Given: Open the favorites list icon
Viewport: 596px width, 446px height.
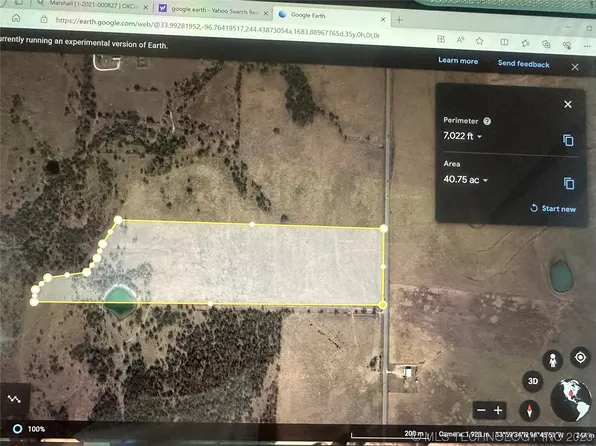Looking at the screenshot, I should tap(526, 43).
